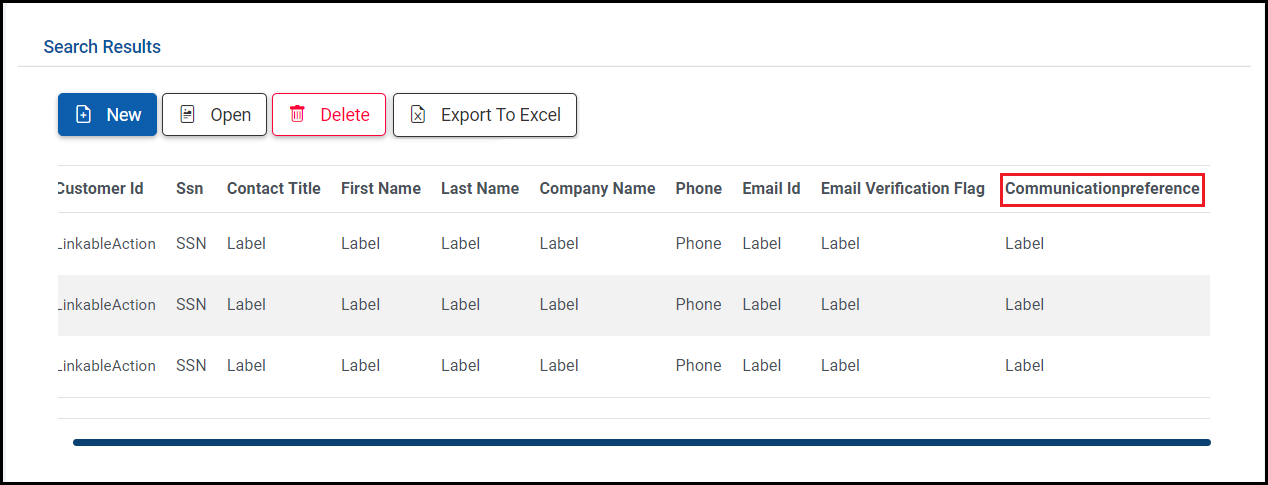Click the Export To Excel file icon

(419, 115)
